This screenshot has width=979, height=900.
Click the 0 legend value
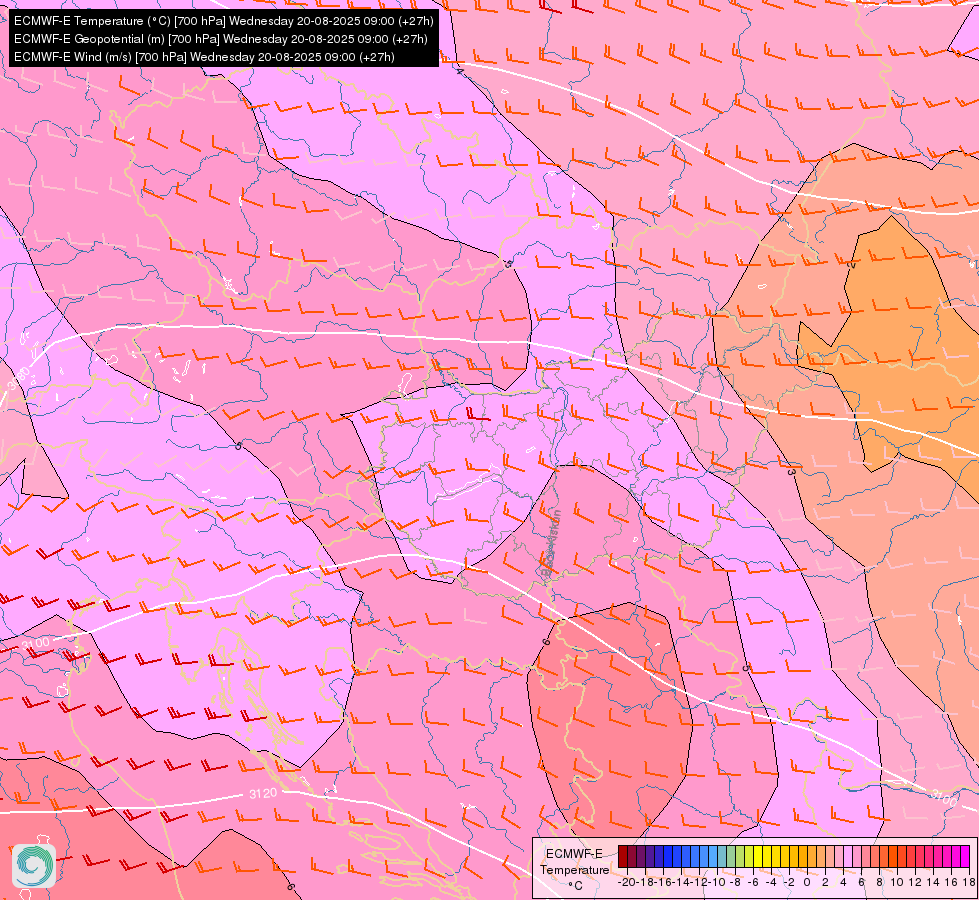click(x=807, y=883)
